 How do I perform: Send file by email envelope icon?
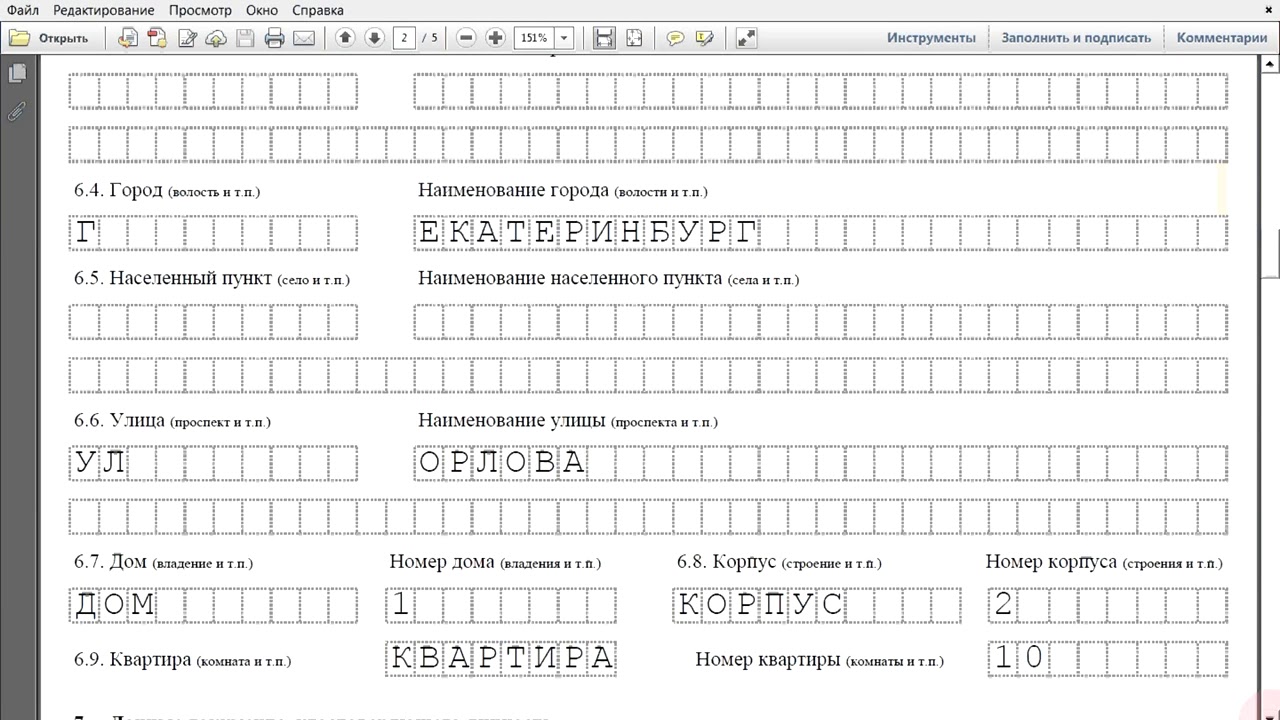tap(304, 38)
